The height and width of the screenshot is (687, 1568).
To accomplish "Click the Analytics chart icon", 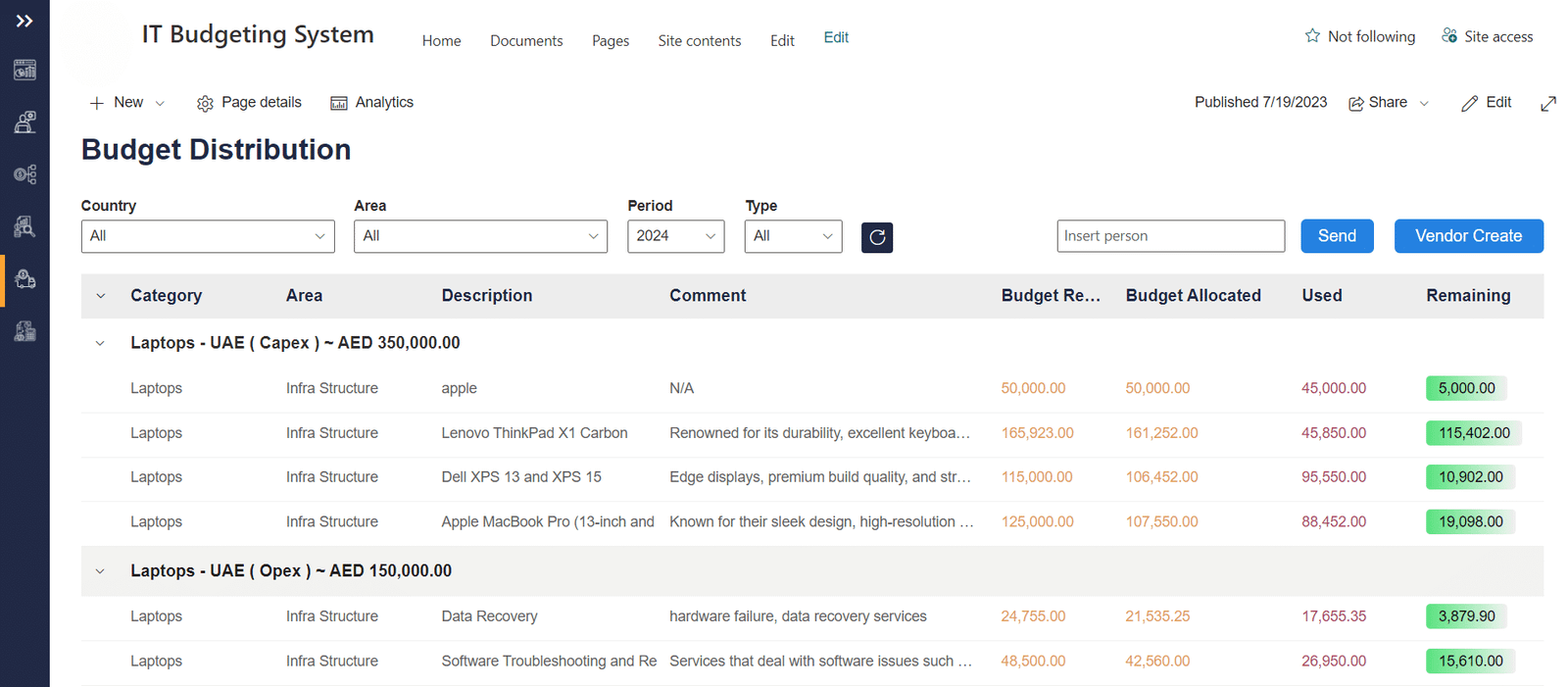I will tap(339, 103).
